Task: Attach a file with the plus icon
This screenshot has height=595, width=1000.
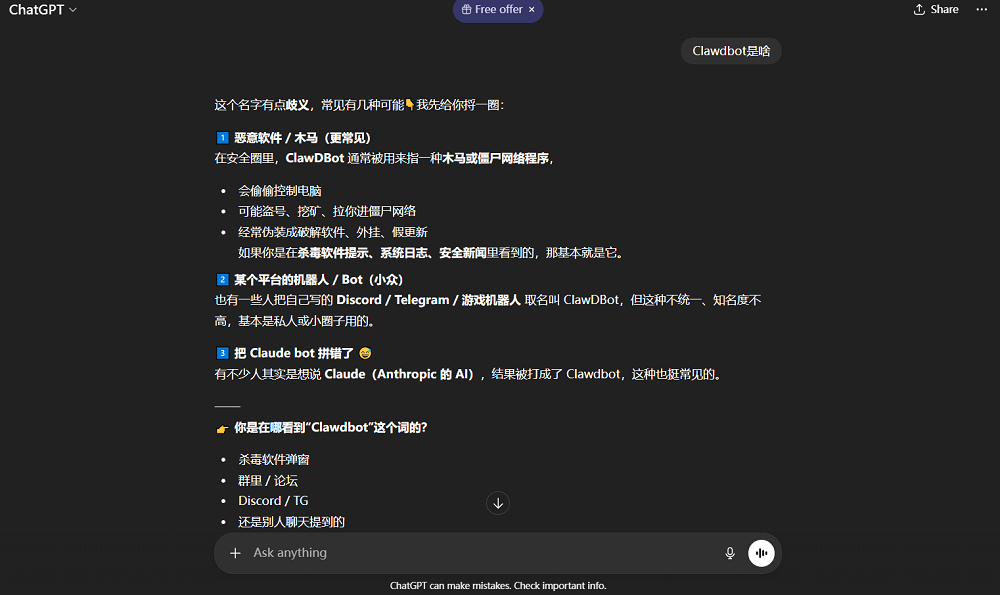Action: coord(235,552)
